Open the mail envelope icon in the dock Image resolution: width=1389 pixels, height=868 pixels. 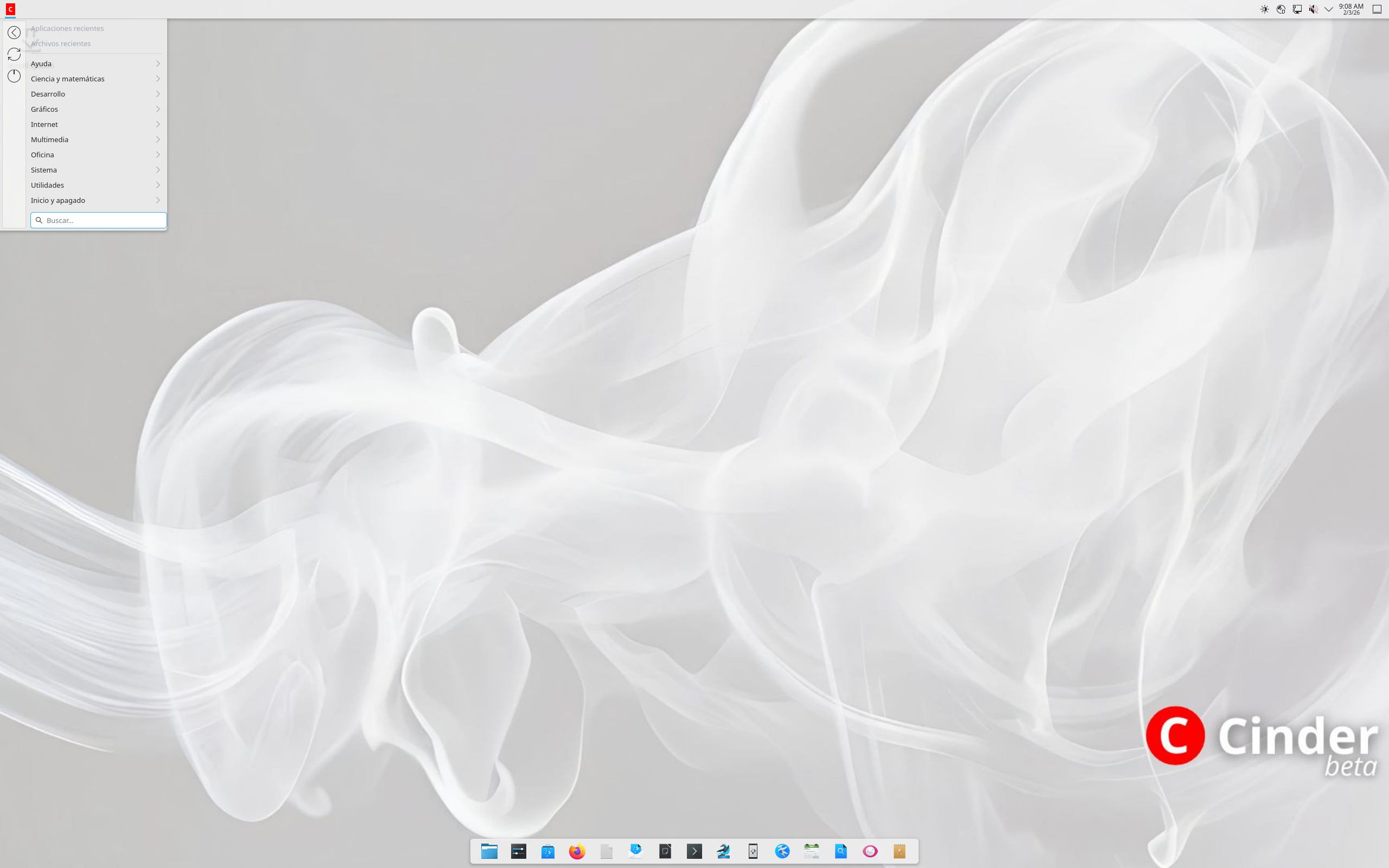click(x=635, y=851)
